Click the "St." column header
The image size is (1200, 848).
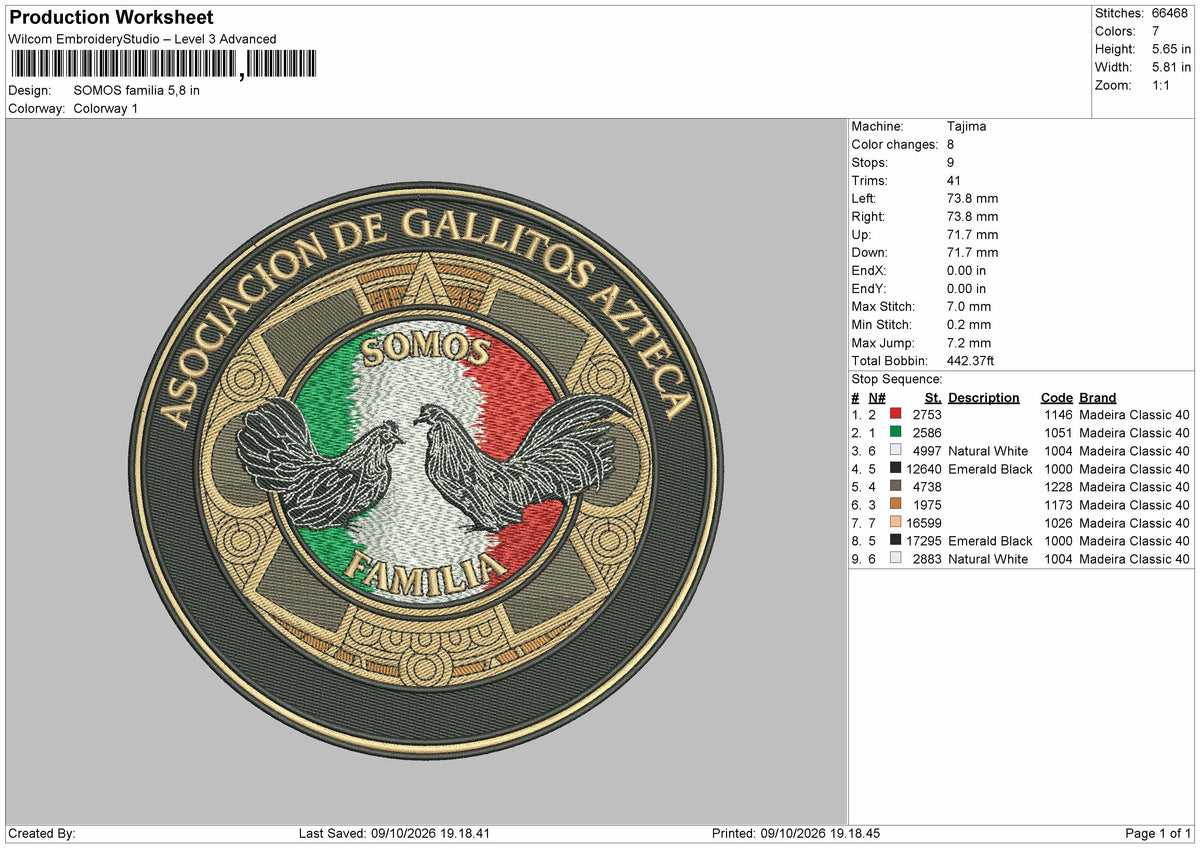tap(934, 397)
